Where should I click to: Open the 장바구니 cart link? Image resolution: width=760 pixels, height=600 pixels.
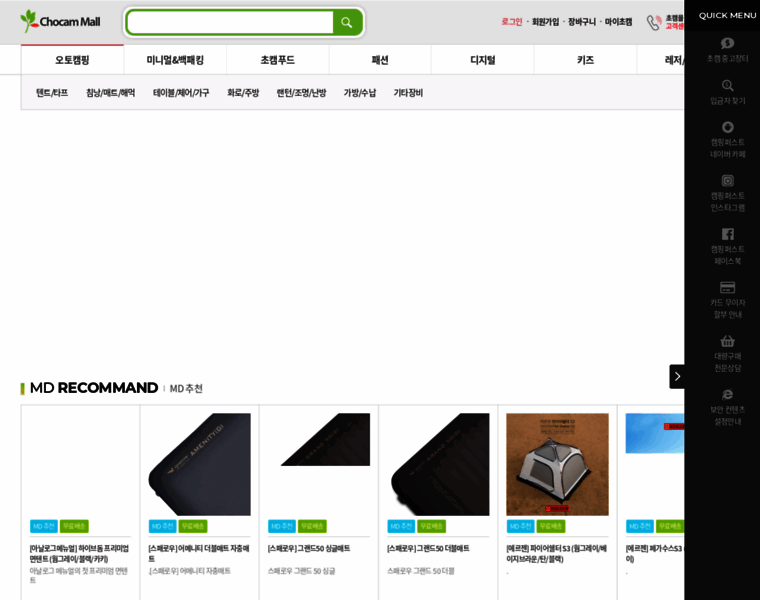click(582, 22)
